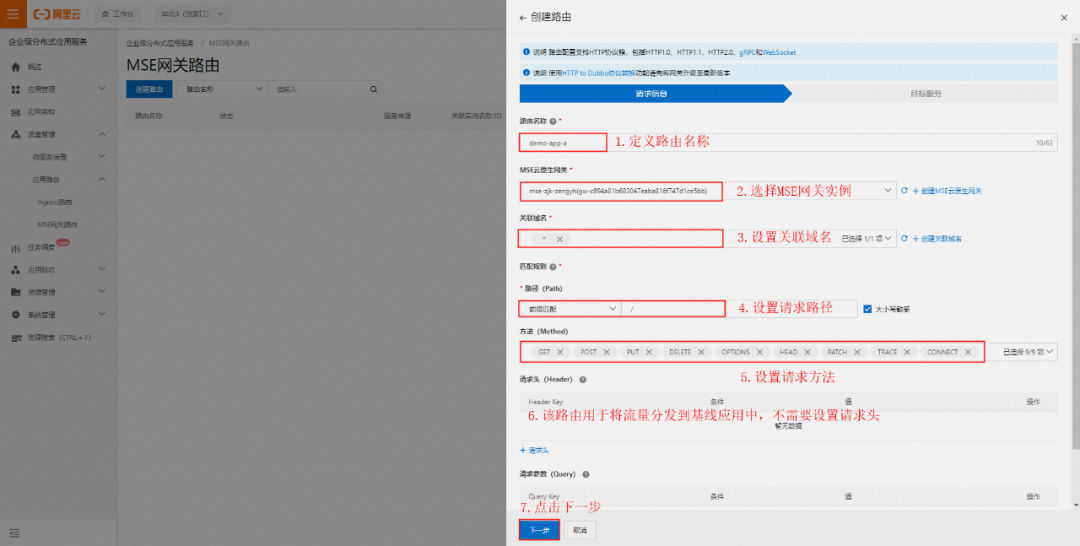This screenshot has height=546, width=1080.
Task: Toggle the 大小写敏感 checkbox
Action: click(x=867, y=309)
